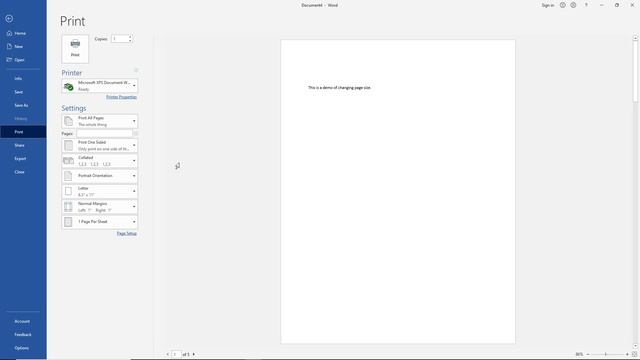Open the Printer Properties link
The width and height of the screenshot is (640, 360).
coord(121,97)
